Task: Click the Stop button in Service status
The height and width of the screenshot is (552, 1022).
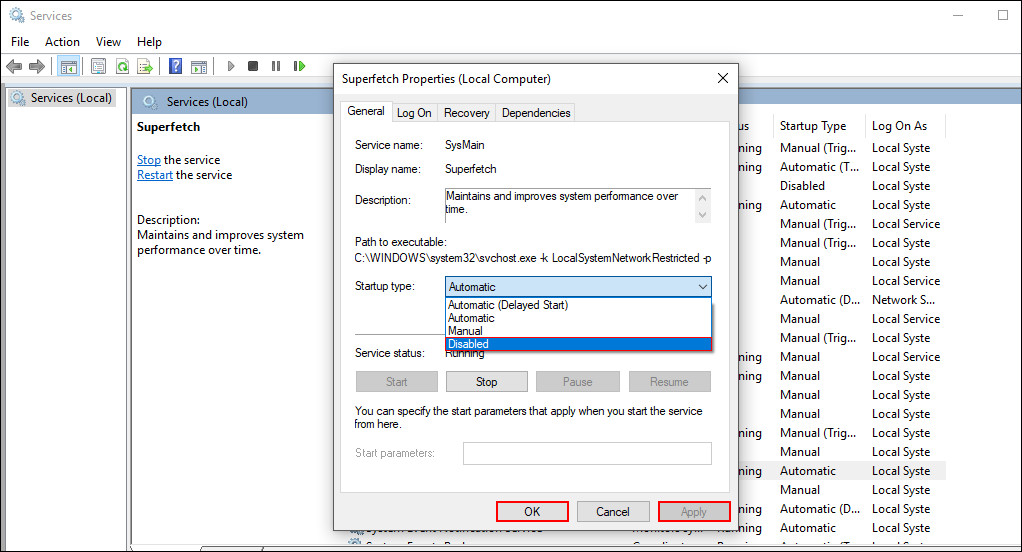Action: coord(486,382)
